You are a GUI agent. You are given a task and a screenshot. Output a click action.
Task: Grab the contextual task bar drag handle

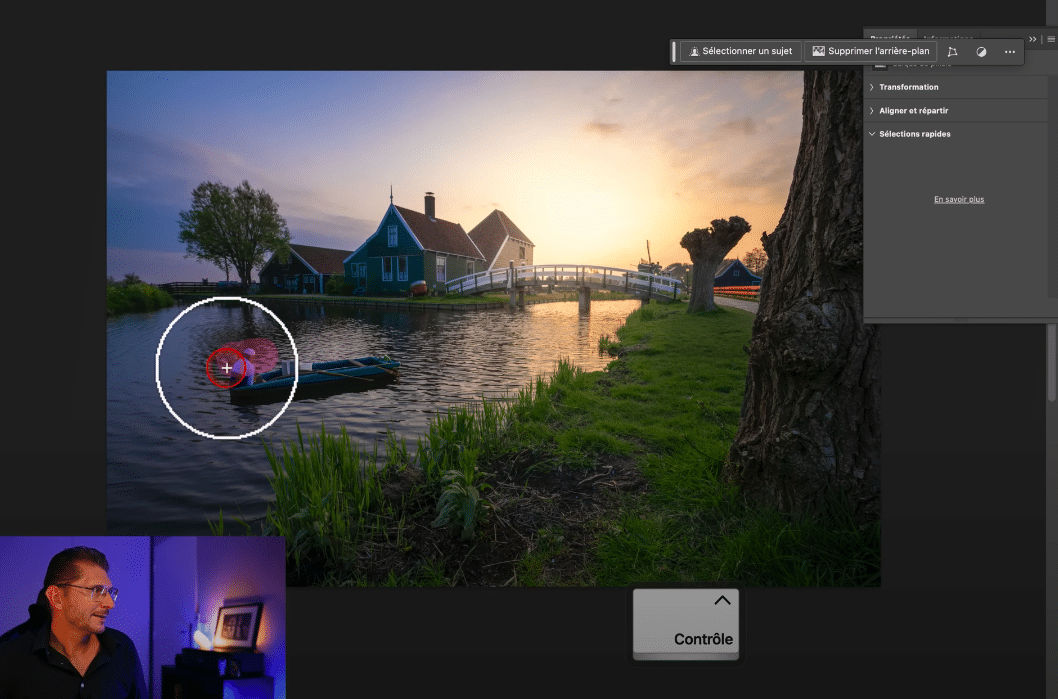tap(674, 52)
